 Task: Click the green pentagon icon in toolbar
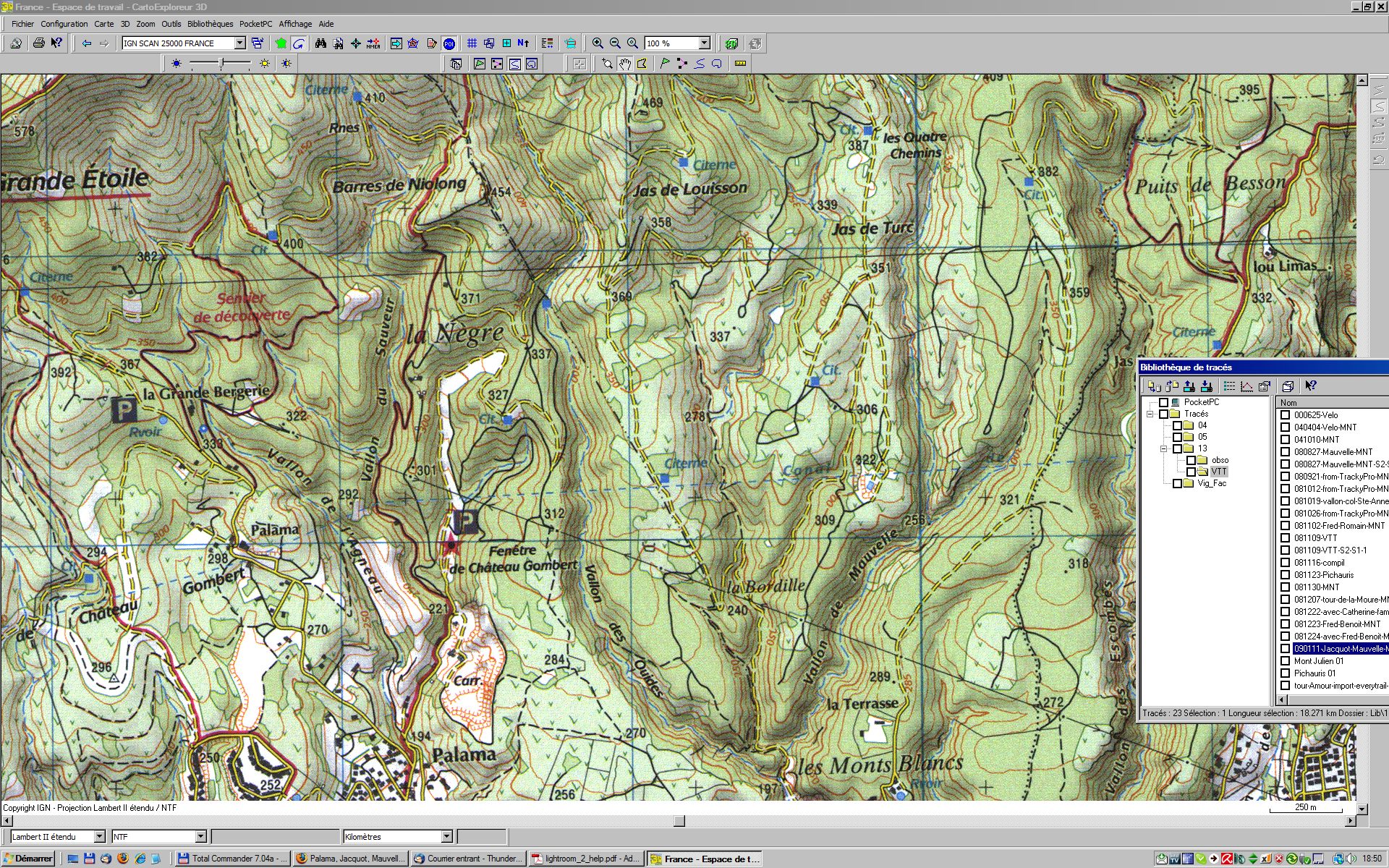click(x=281, y=43)
